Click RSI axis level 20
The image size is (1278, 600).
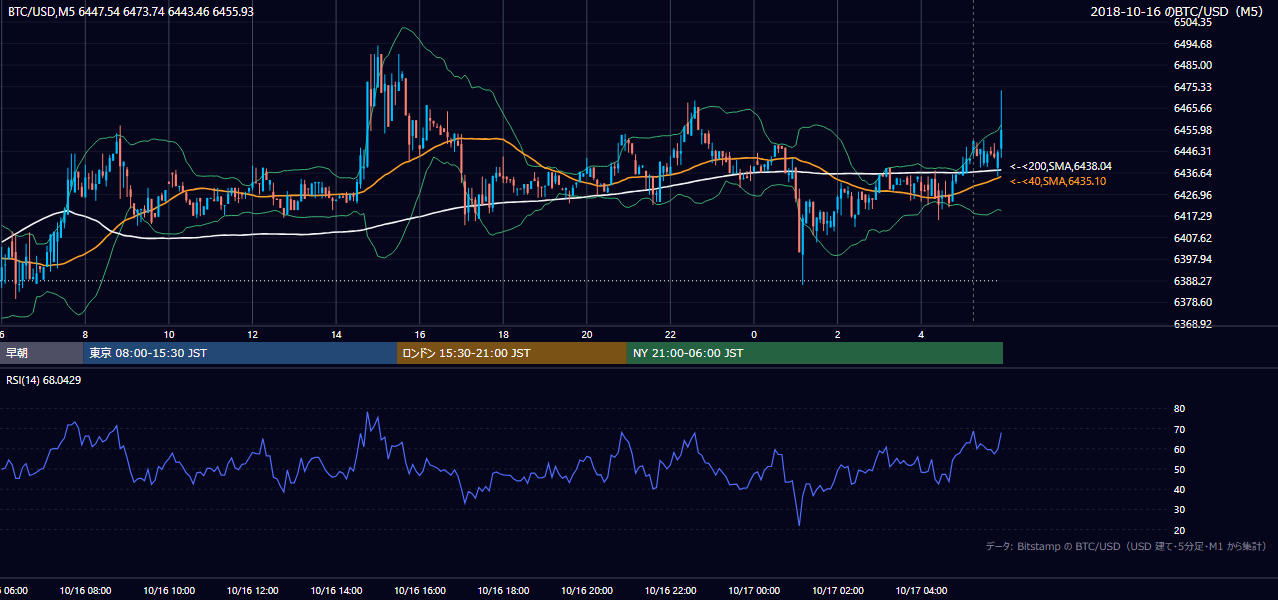click(1179, 530)
